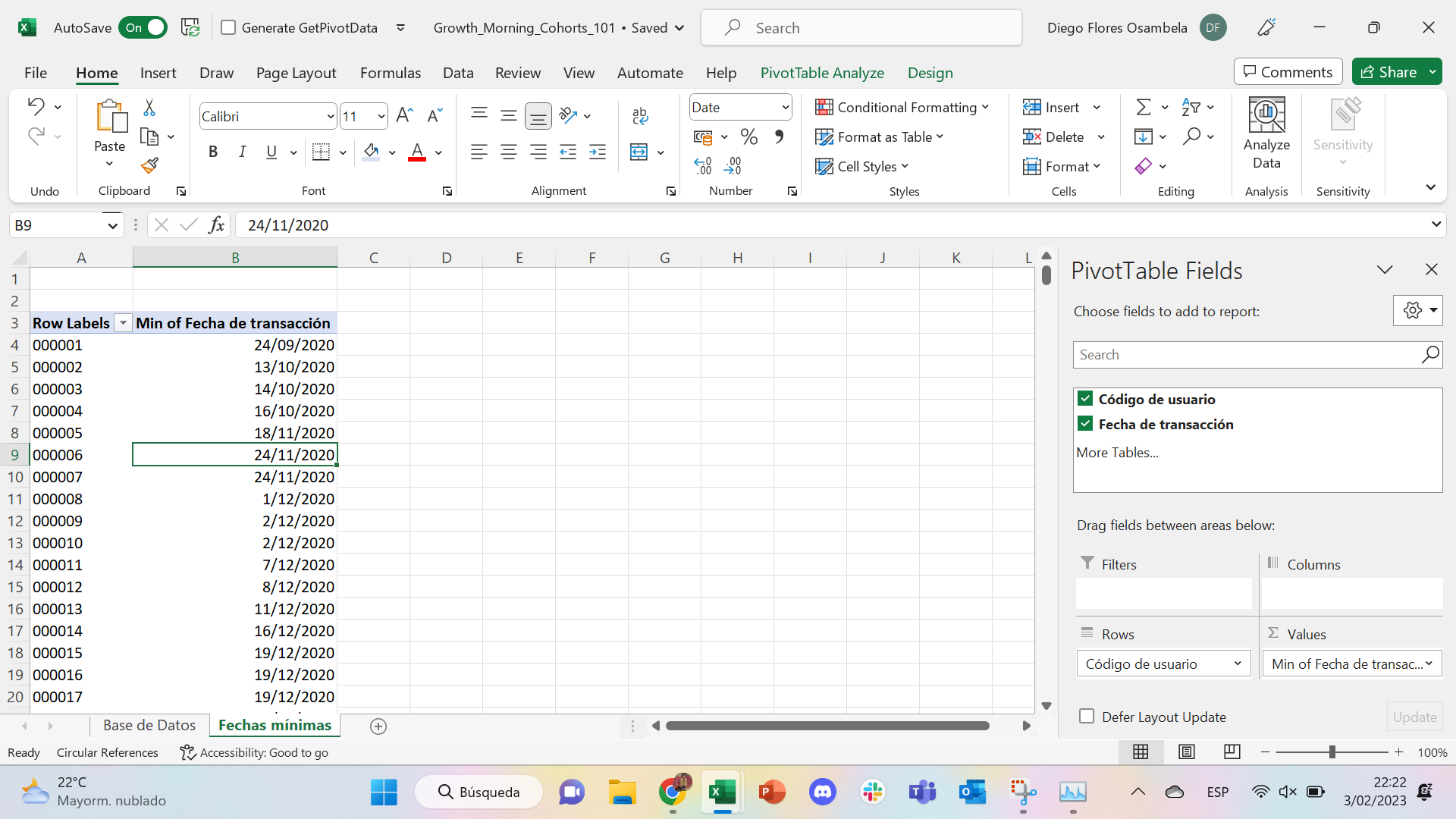Open the Base de Datos sheet tab

(x=149, y=725)
